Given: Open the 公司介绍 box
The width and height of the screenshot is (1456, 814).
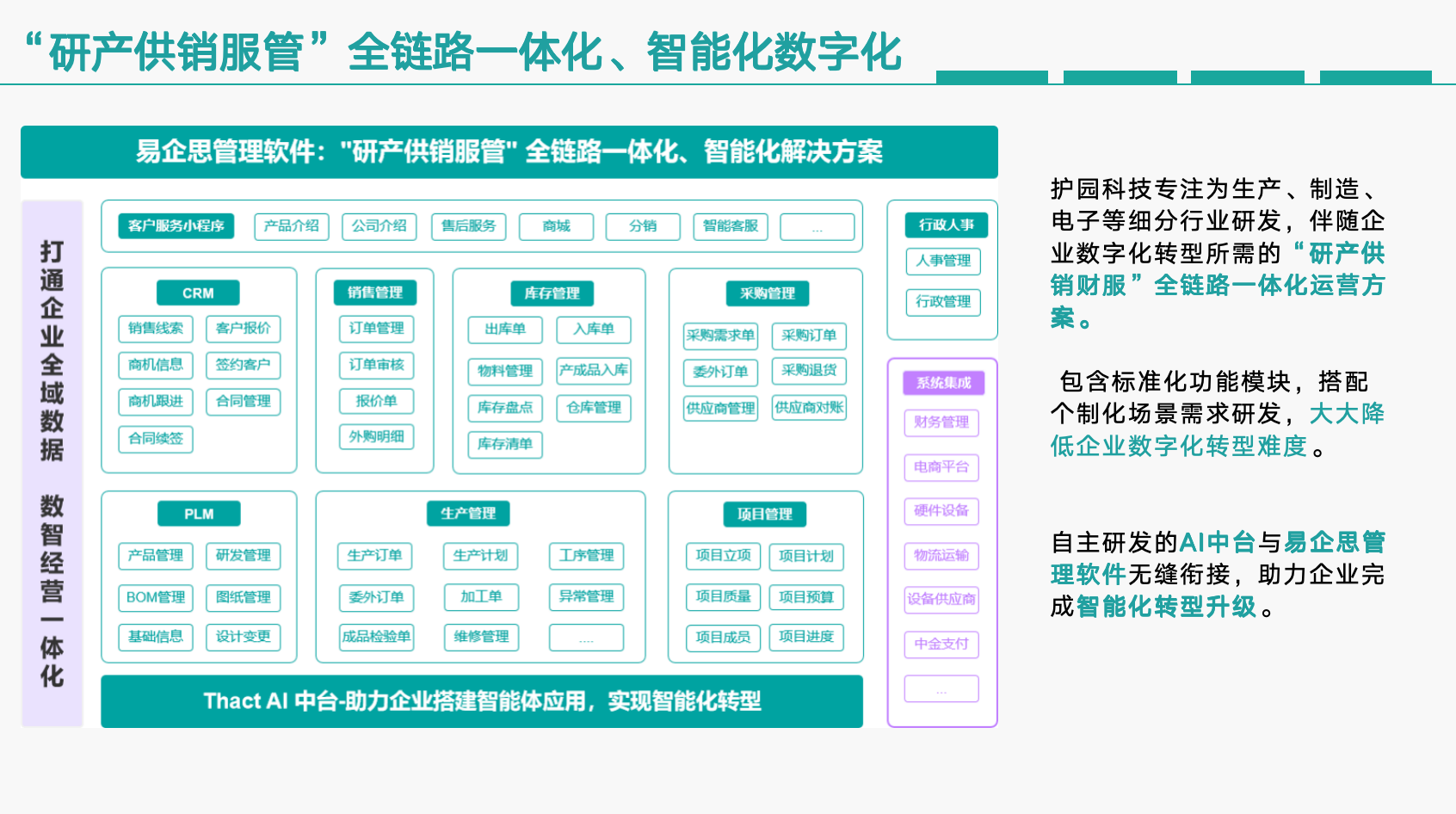Looking at the screenshot, I should 379,226.
